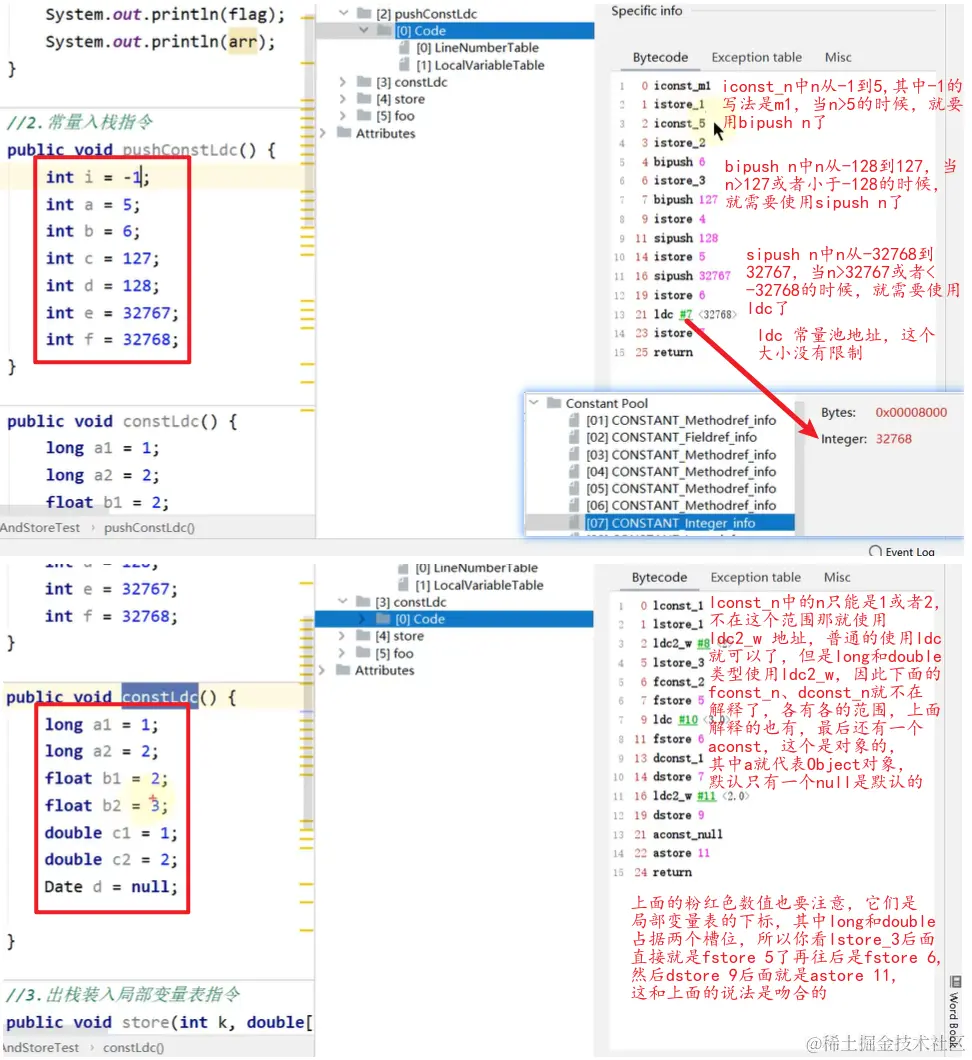Screen dimensions: 972x1060
Task: Click the 'int f = 32768;' line in top editor
Action: (x=112, y=339)
